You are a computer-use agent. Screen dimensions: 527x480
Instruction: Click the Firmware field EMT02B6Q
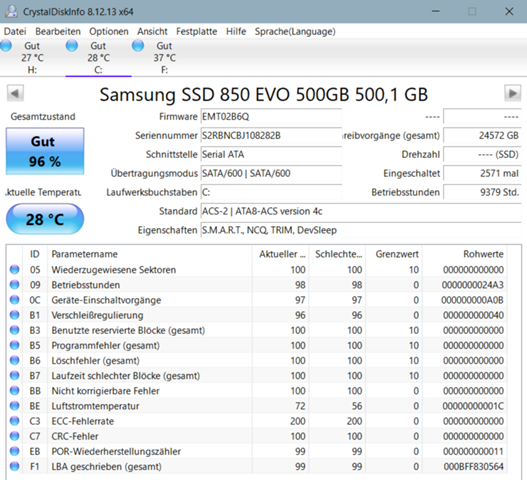pyautogui.click(x=271, y=117)
